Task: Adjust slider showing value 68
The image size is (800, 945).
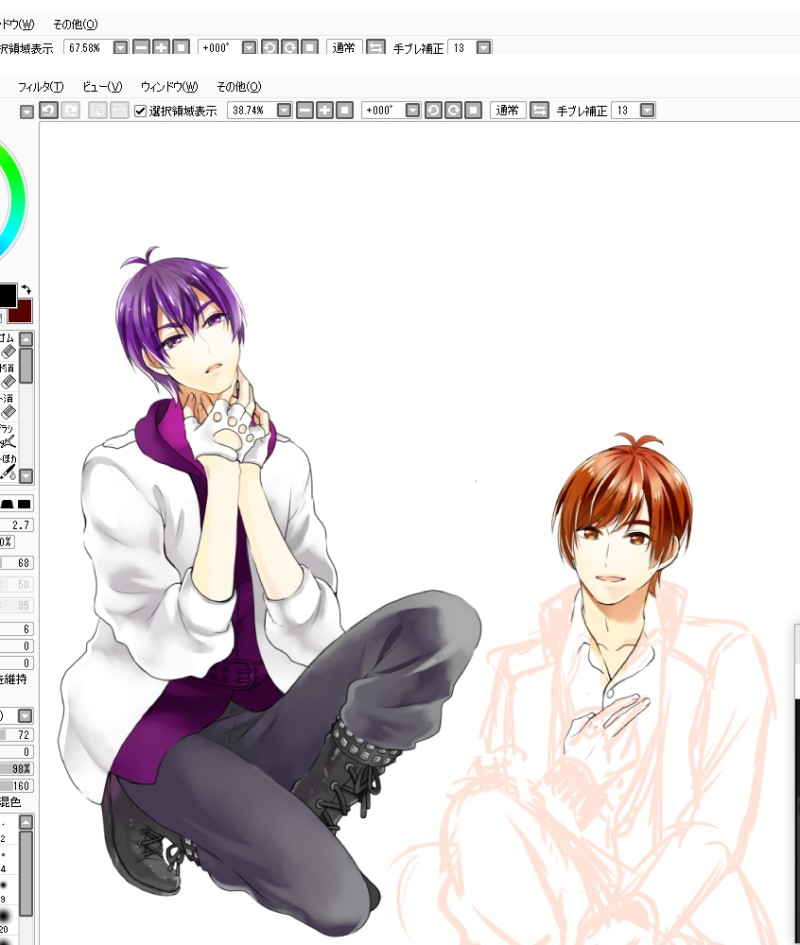Action: pos(17,563)
